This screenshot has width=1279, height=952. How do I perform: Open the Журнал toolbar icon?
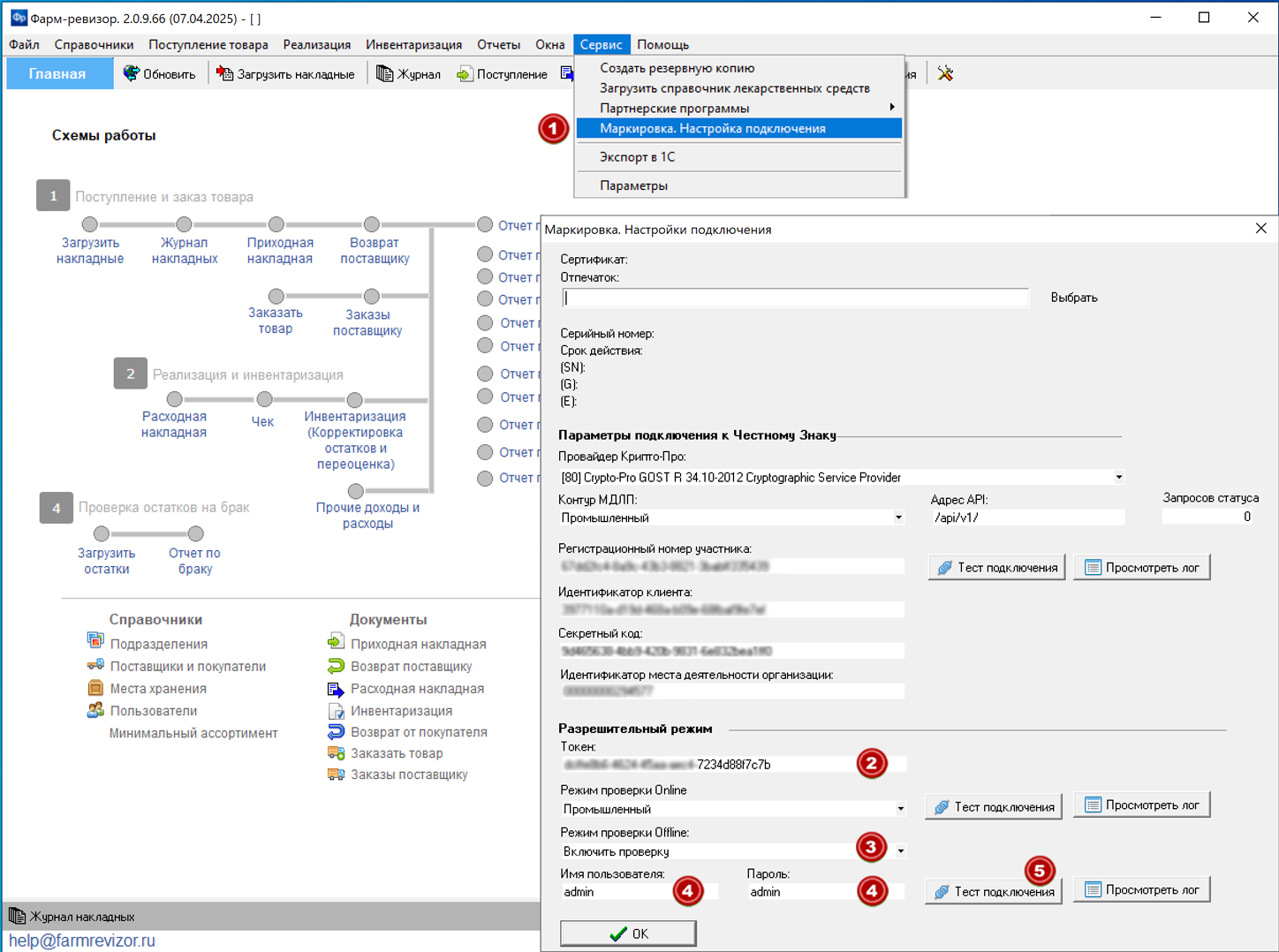(x=384, y=73)
